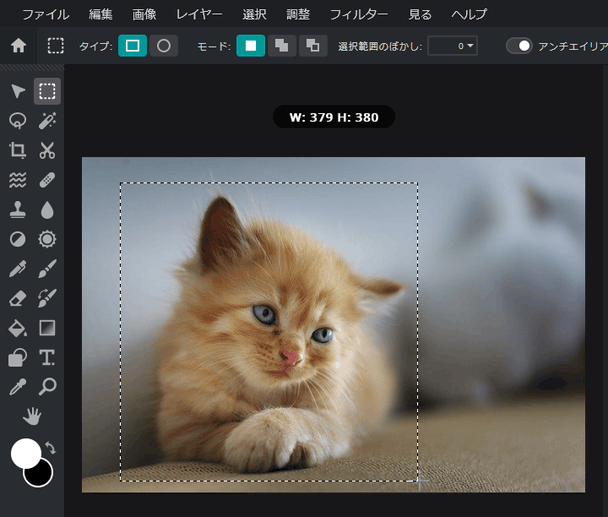608x517 pixels.
Task: Pick the white foreground color swatch
Action: 24,452
